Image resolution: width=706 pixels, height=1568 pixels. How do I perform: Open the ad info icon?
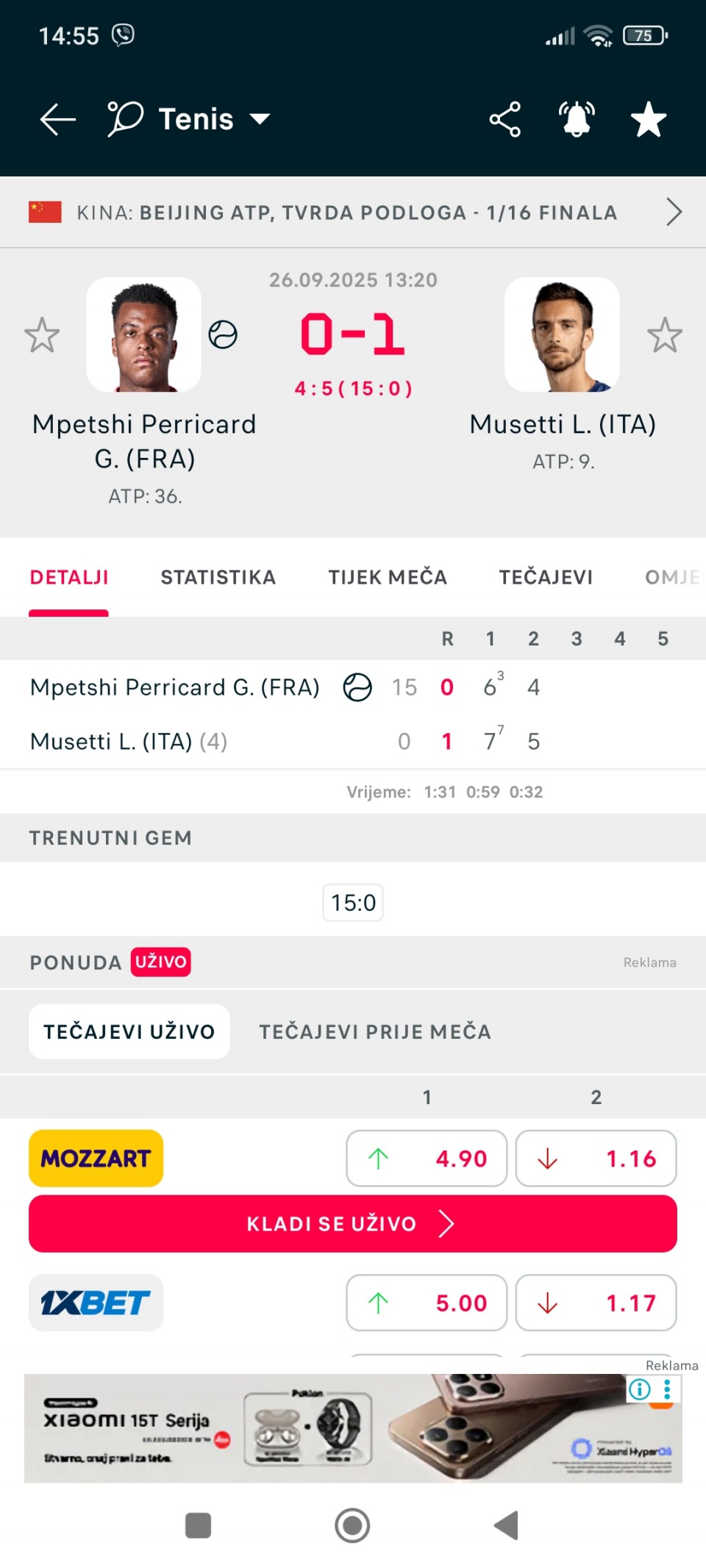(x=640, y=1389)
